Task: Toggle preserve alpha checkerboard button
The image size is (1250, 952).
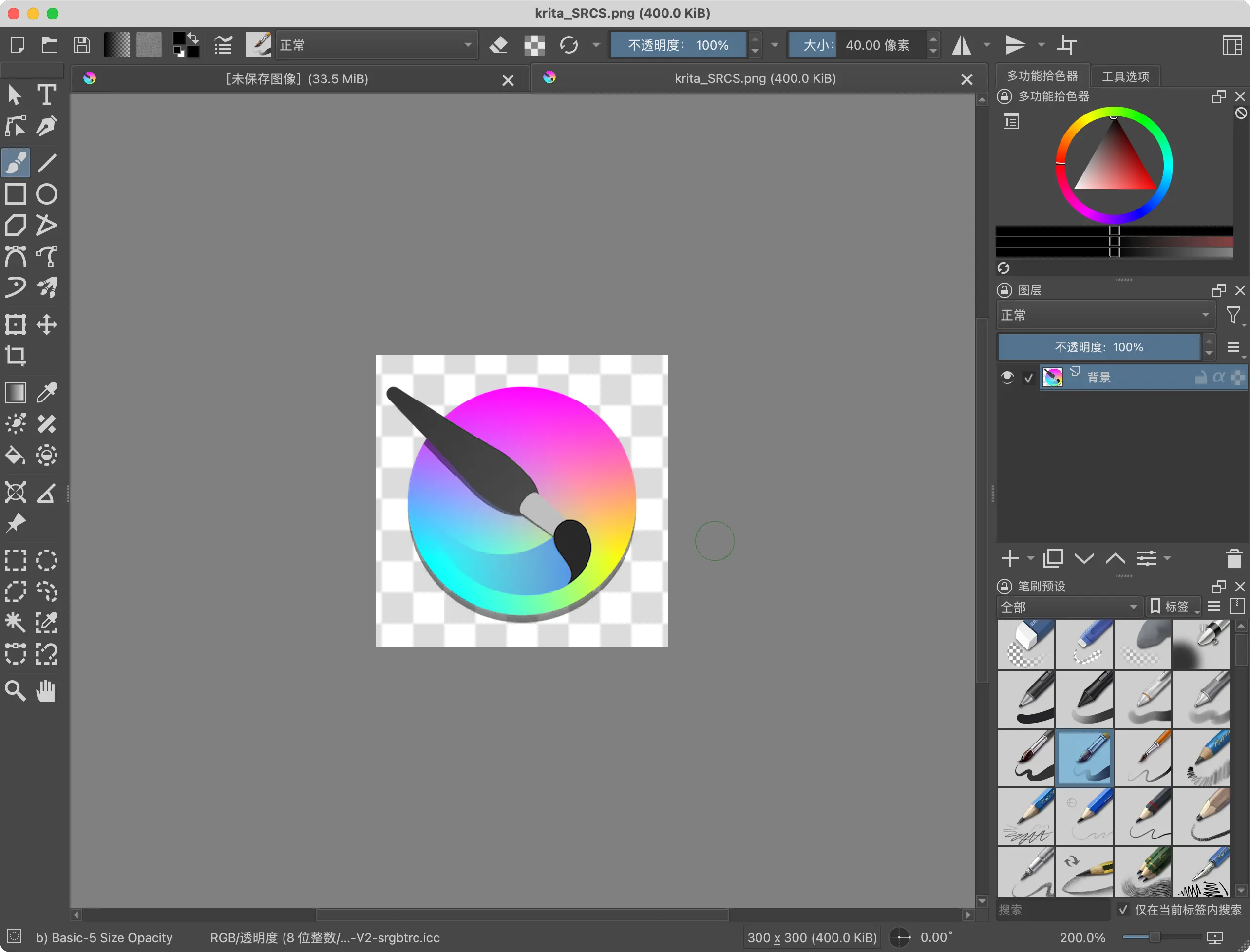Action: click(534, 45)
